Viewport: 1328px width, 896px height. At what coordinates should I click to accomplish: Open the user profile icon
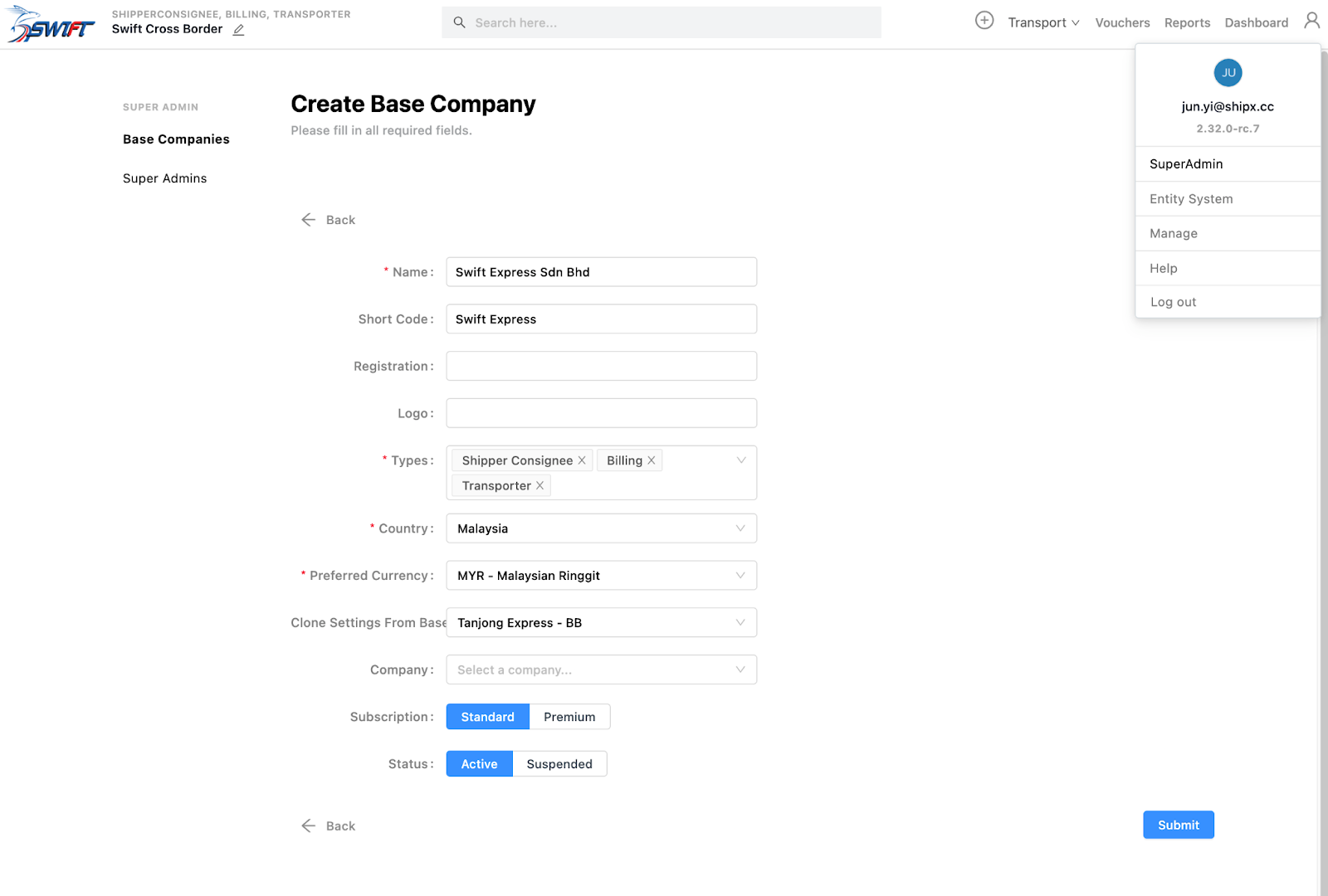[x=1311, y=20]
